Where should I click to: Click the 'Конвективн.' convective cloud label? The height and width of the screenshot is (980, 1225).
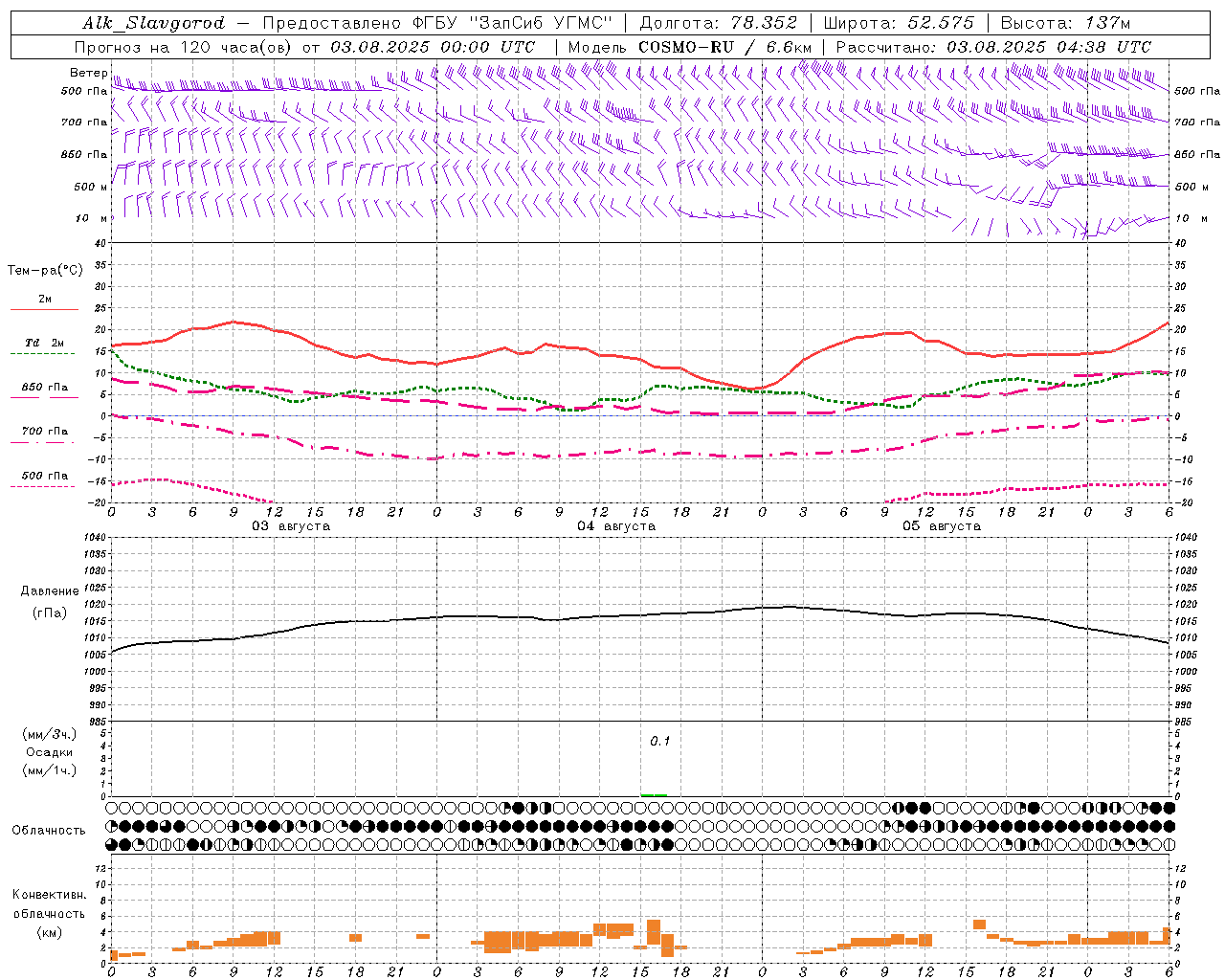50,895
